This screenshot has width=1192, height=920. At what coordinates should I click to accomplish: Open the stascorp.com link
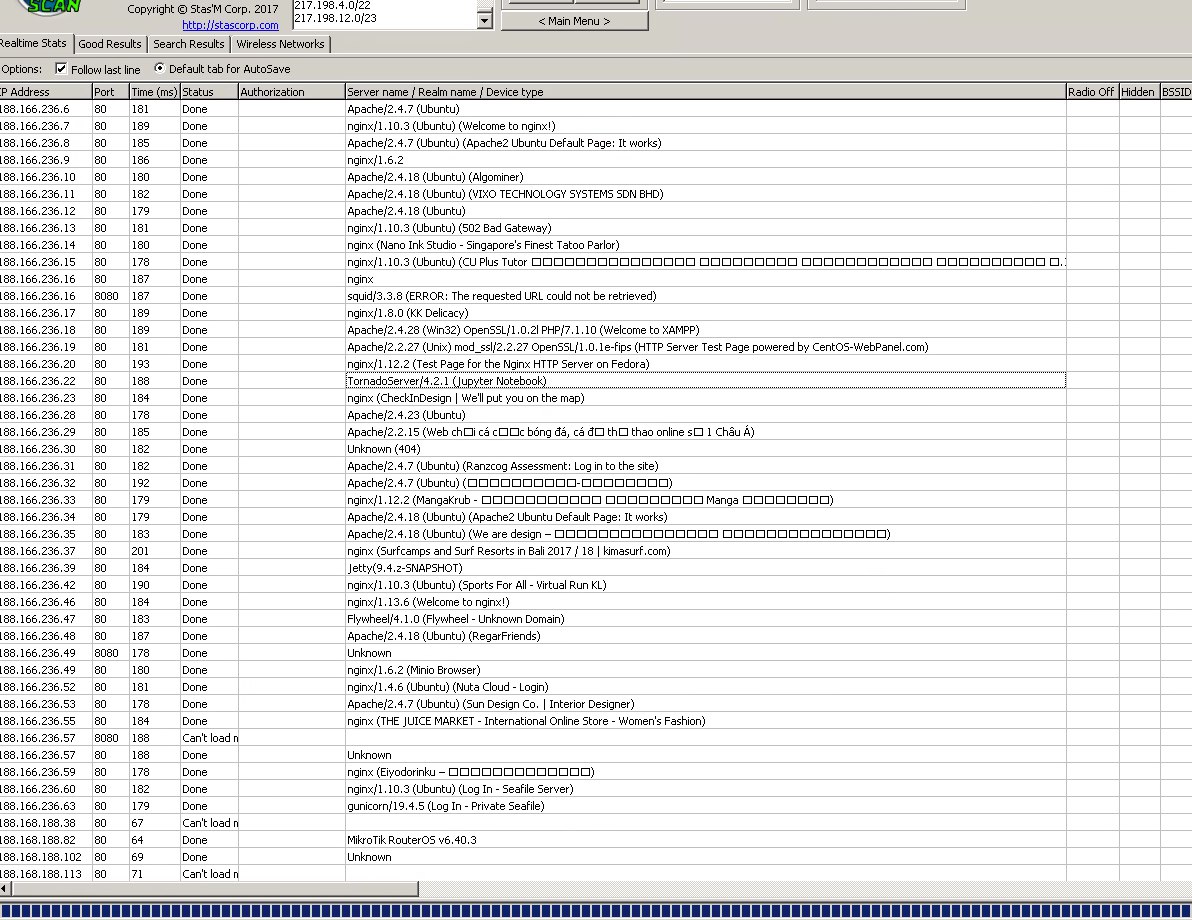(x=230, y=25)
